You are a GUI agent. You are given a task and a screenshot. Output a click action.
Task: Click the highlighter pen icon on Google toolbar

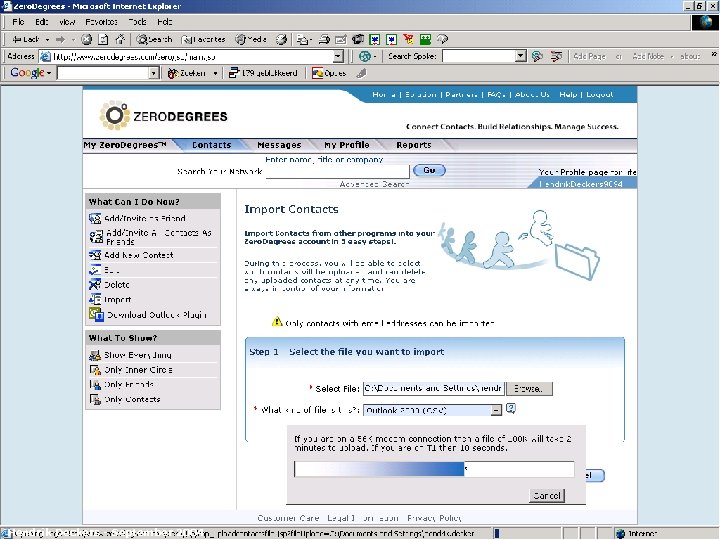coord(362,73)
